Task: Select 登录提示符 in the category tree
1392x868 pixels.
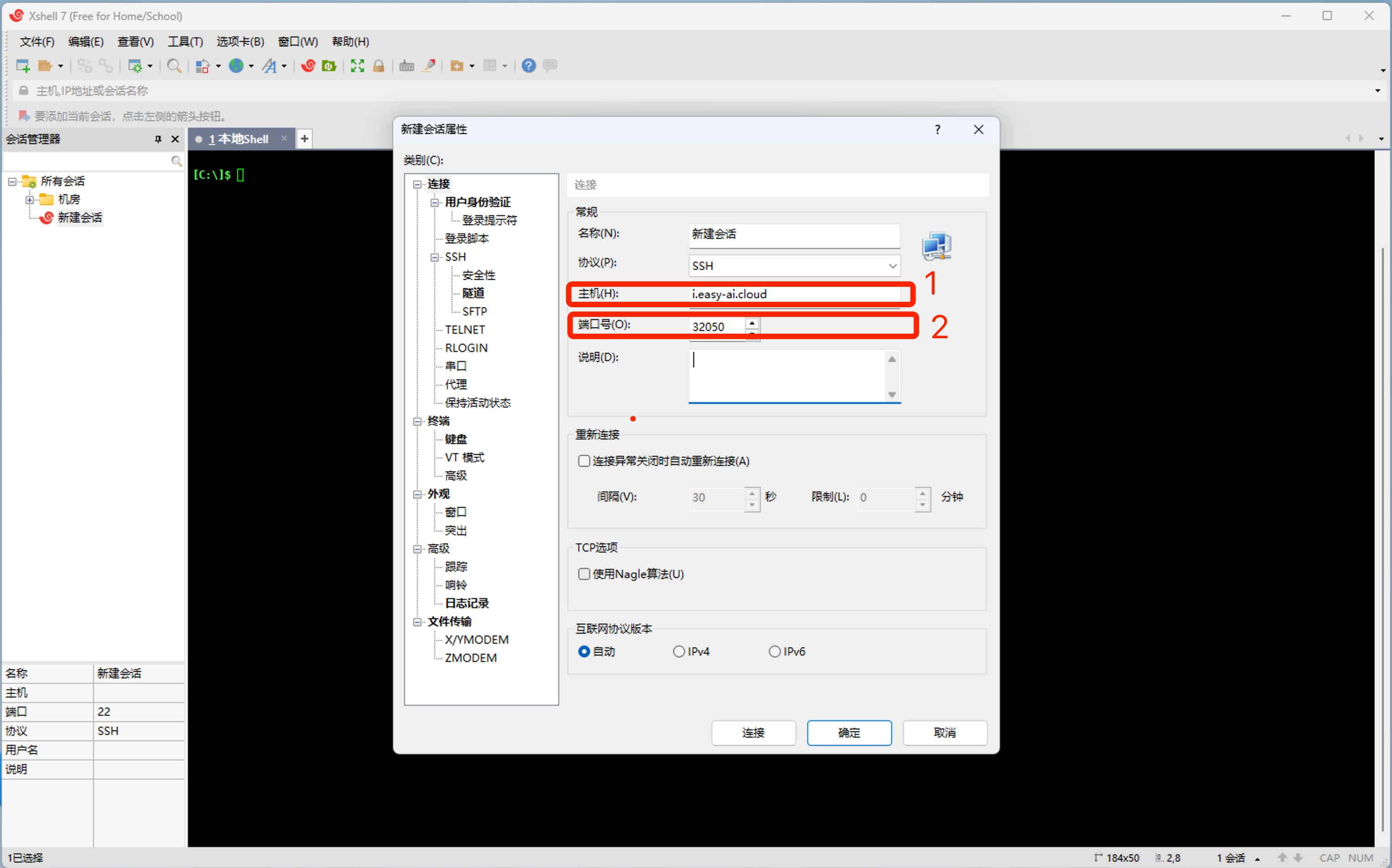Action: [x=489, y=221]
